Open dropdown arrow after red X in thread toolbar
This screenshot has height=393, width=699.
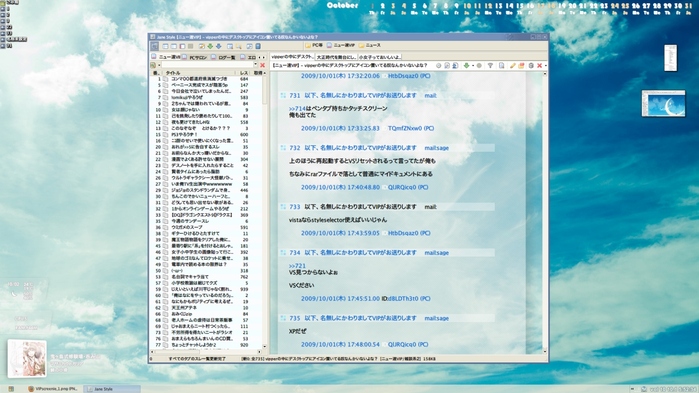(x=545, y=66)
